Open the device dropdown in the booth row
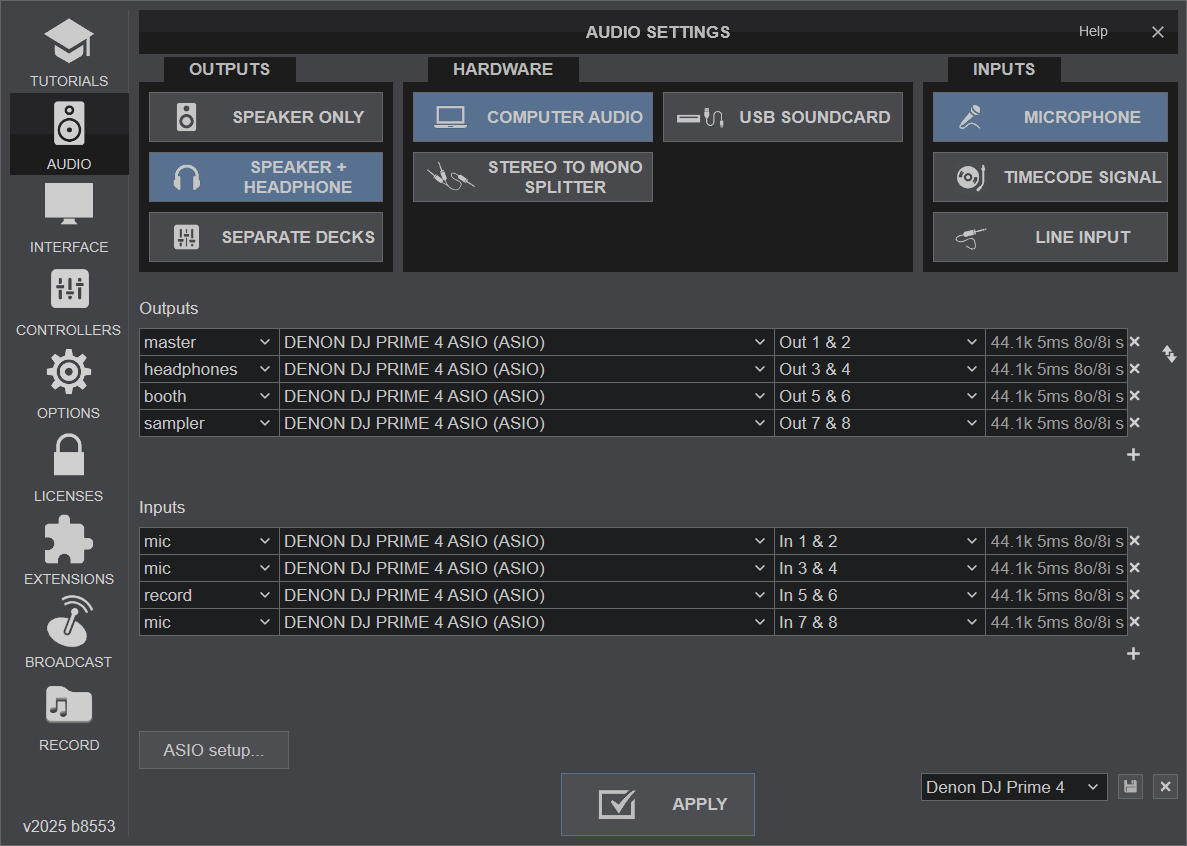1187x846 pixels. pos(527,397)
